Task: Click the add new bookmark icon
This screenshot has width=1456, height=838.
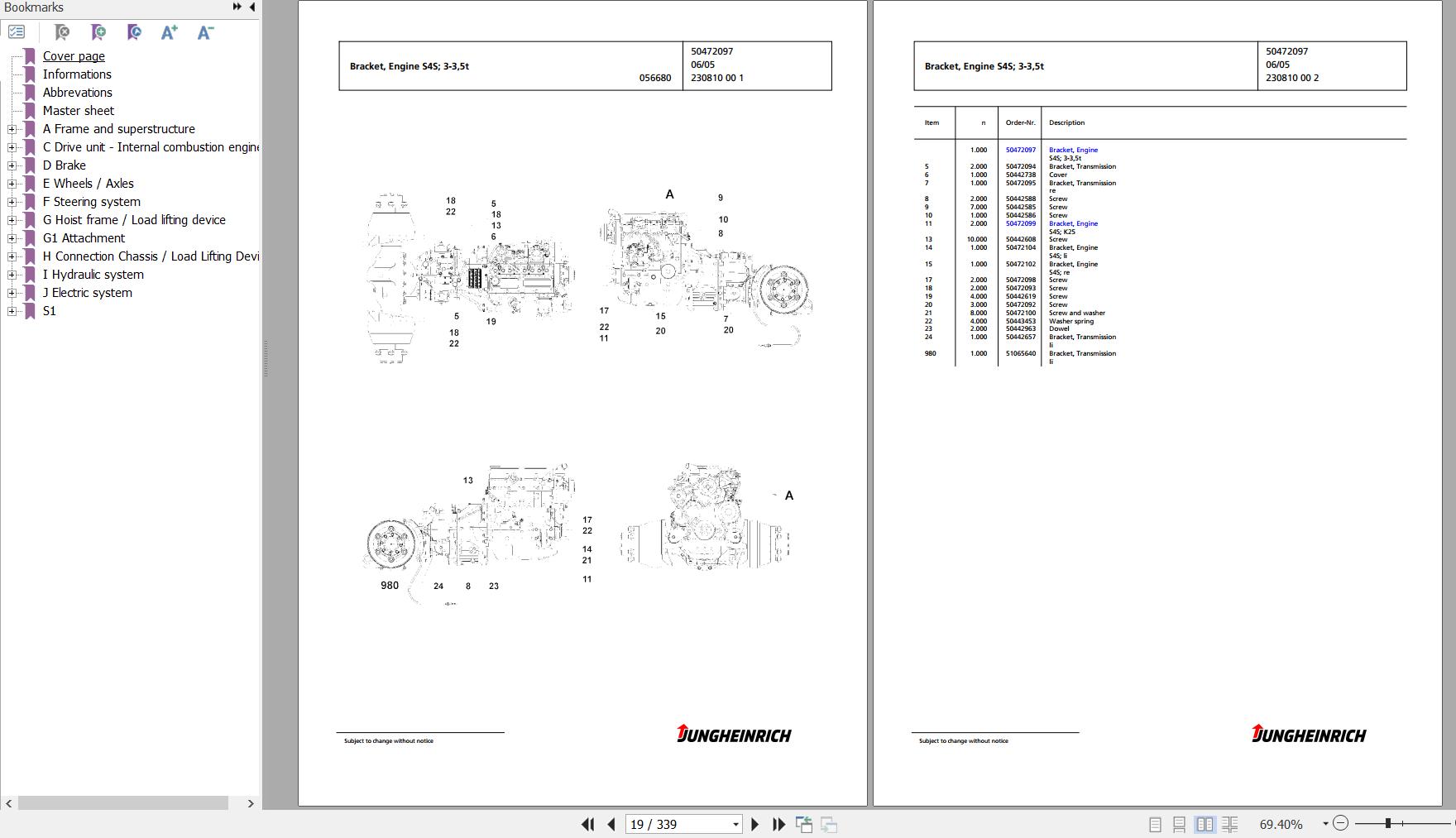Action: [x=98, y=32]
